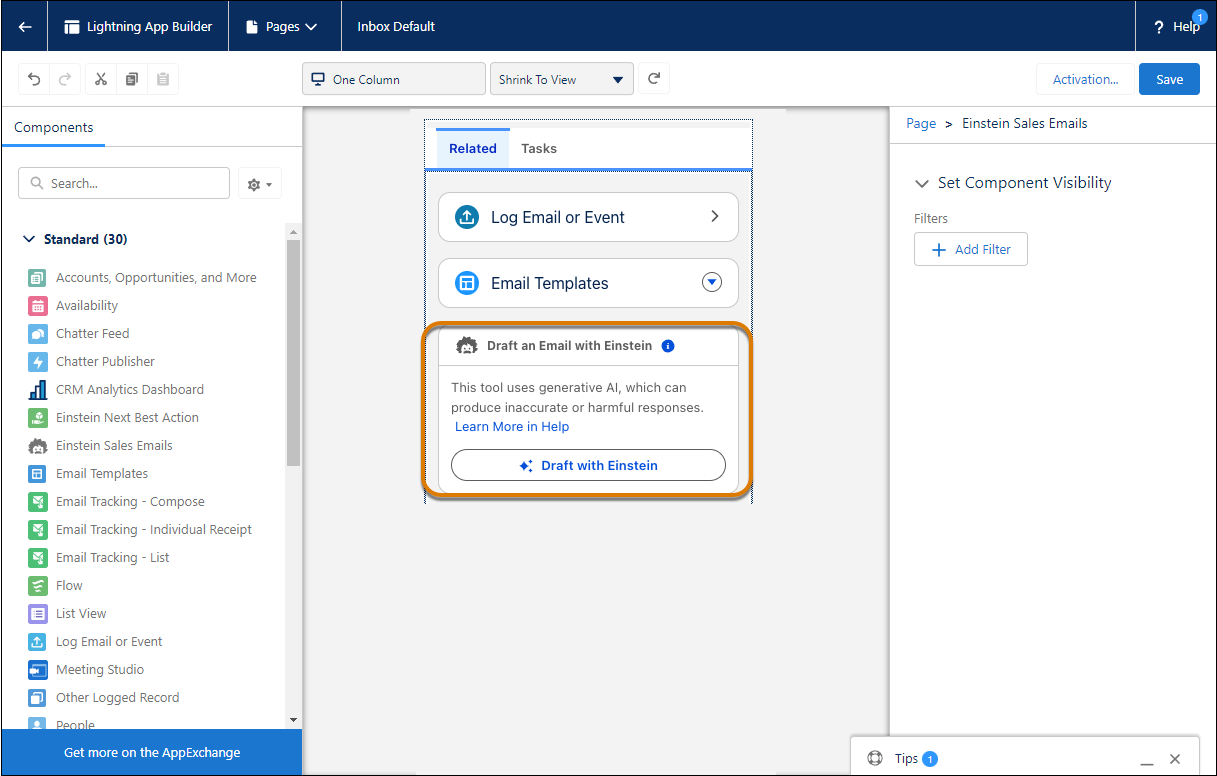The image size is (1217, 776).
Task: Open the Pages dropdown menu
Action: (284, 27)
